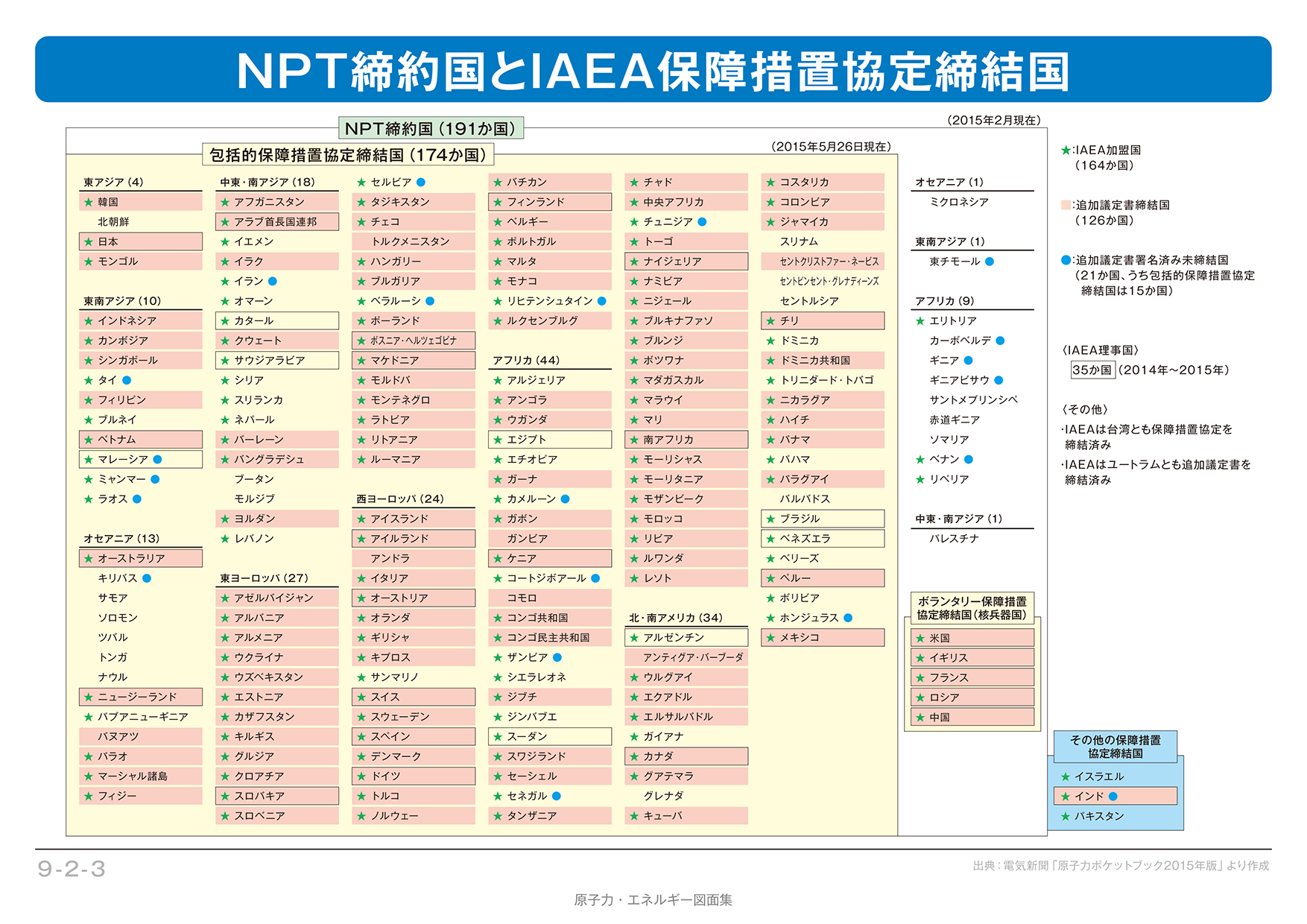1307x924 pixels.
Task: Click the green star beside 日本
Action: (89, 241)
